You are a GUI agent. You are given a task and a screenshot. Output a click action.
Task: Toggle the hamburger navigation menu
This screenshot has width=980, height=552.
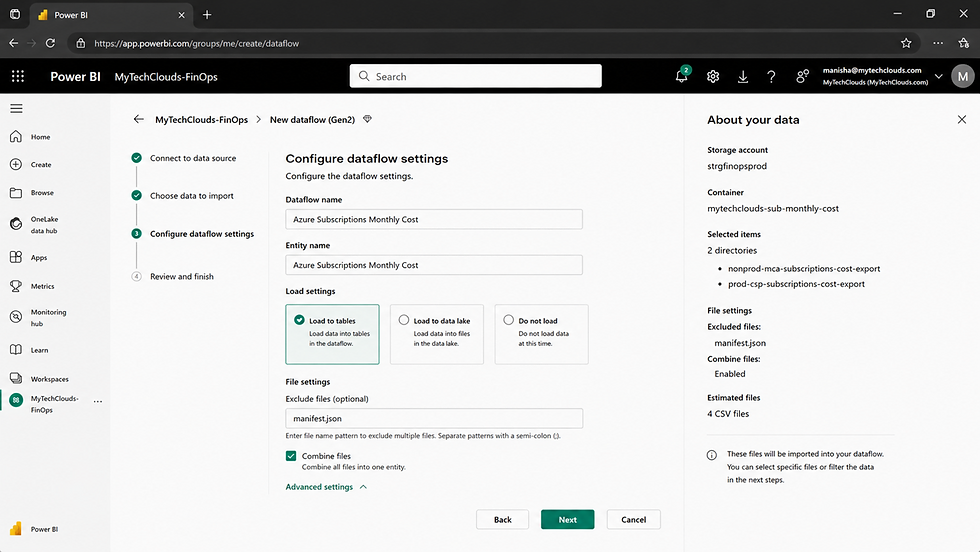16,109
